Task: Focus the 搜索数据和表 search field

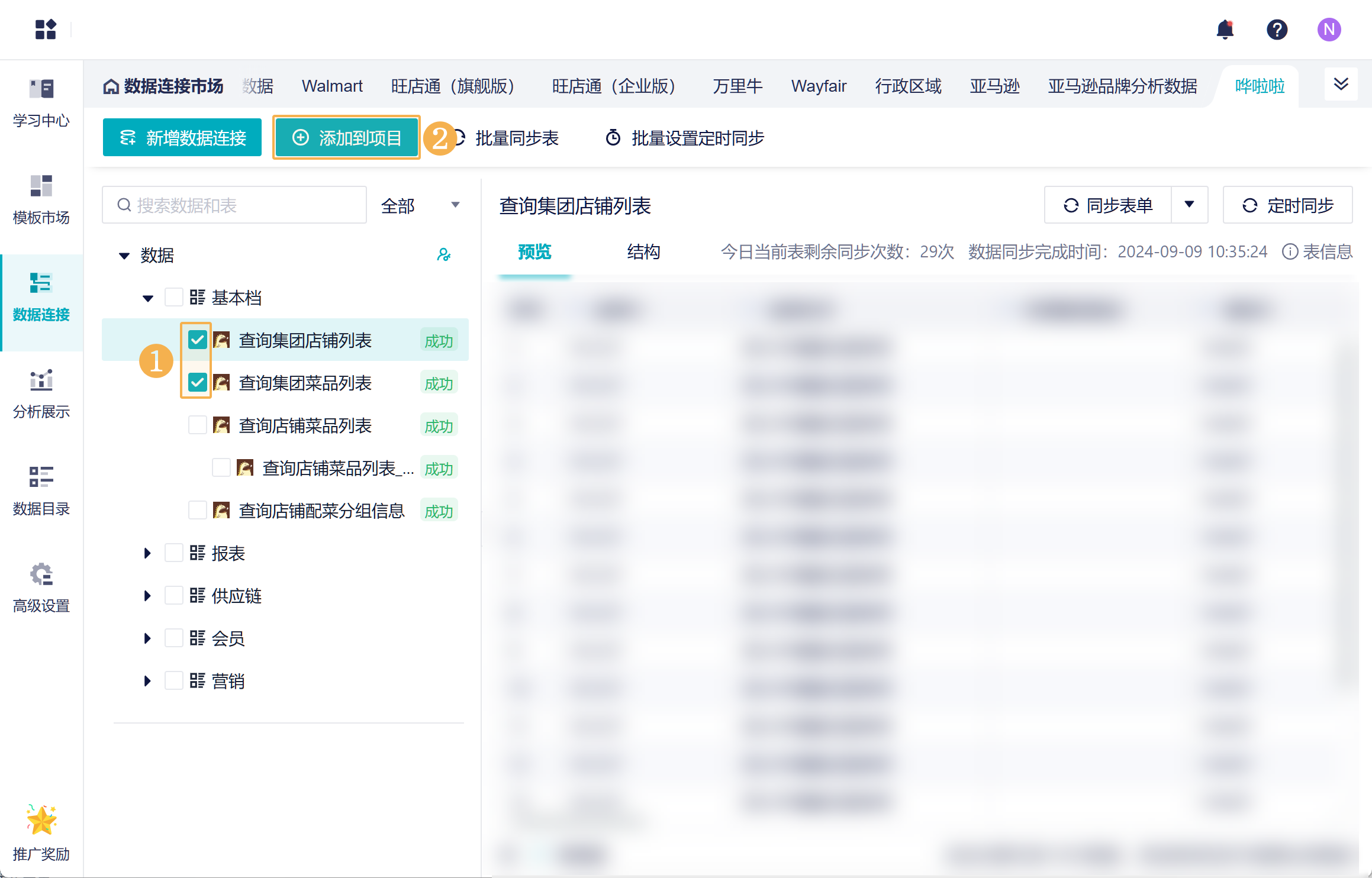Action: coord(234,205)
